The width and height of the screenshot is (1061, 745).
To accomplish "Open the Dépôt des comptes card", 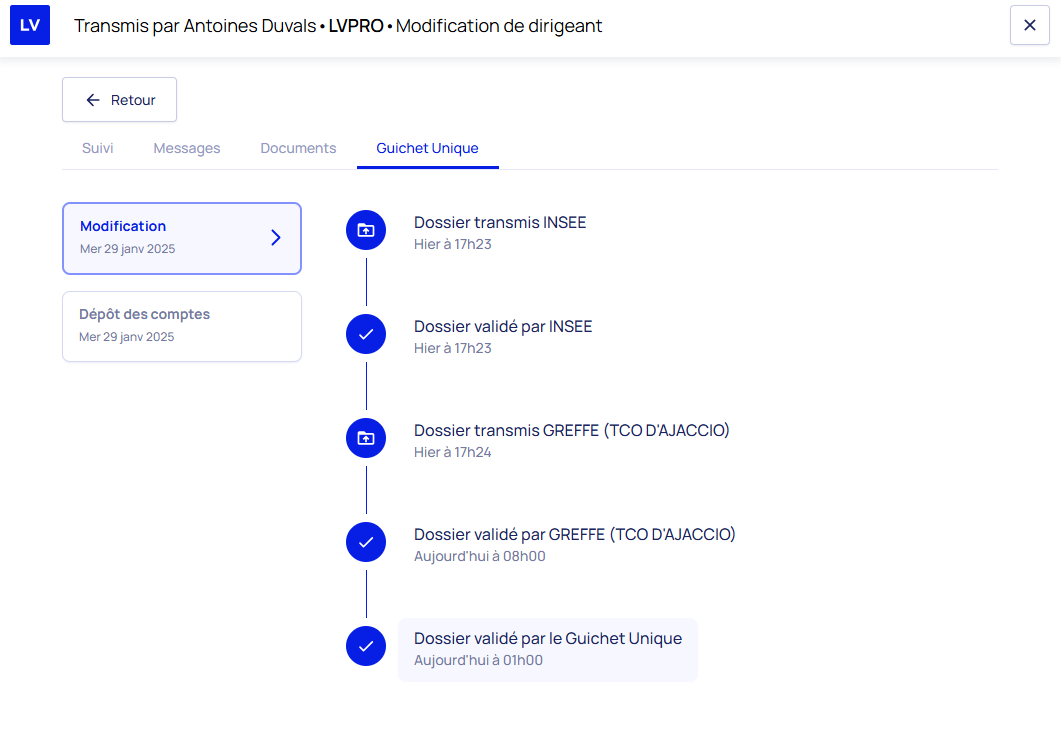I will [x=181, y=326].
